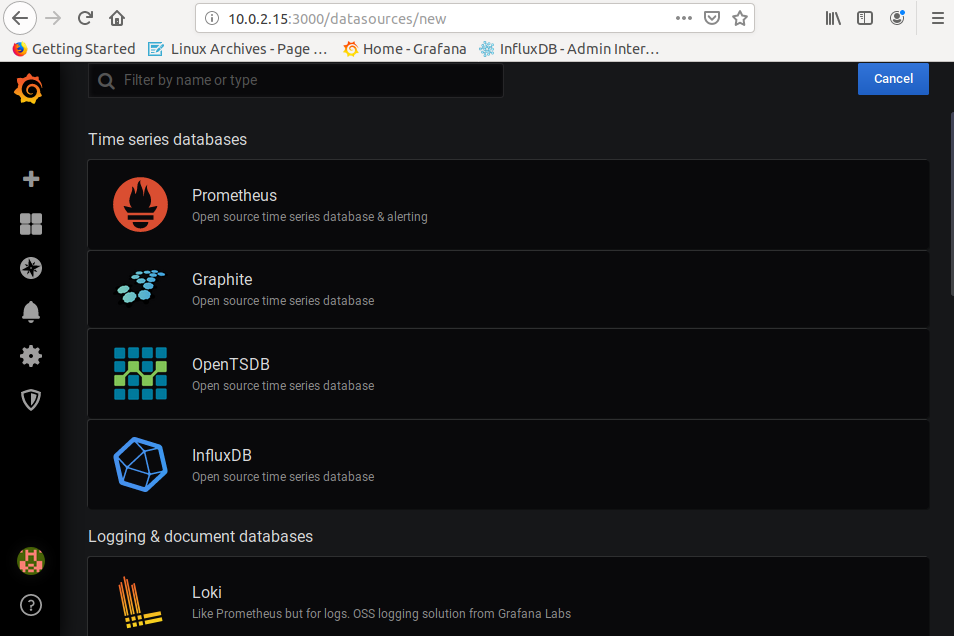
Task: Open the Server Admin shield icon
Action: pos(31,400)
